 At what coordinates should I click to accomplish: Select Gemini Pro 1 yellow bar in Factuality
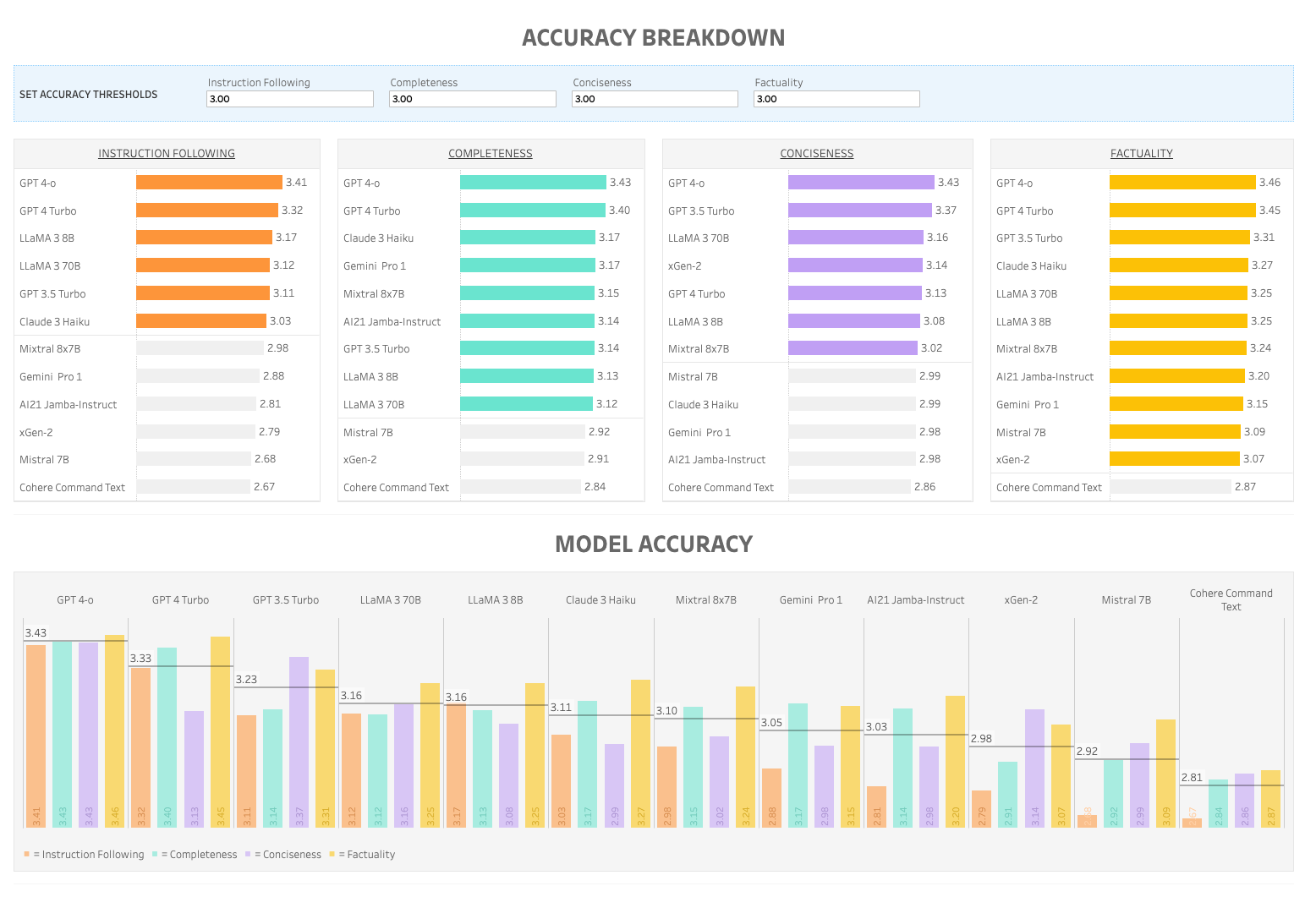point(1176,404)
